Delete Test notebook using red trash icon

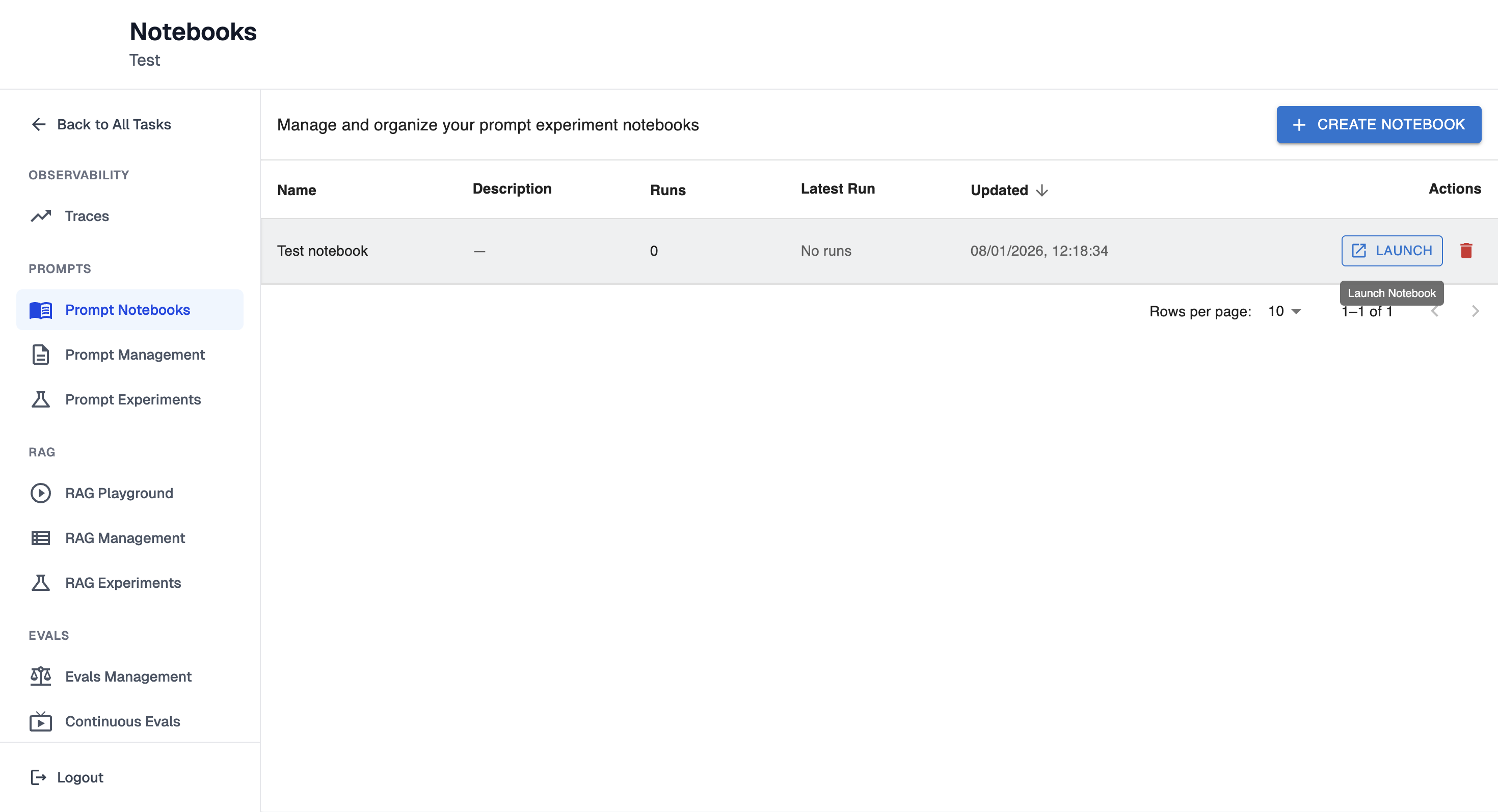click(x=1466, y=251)
